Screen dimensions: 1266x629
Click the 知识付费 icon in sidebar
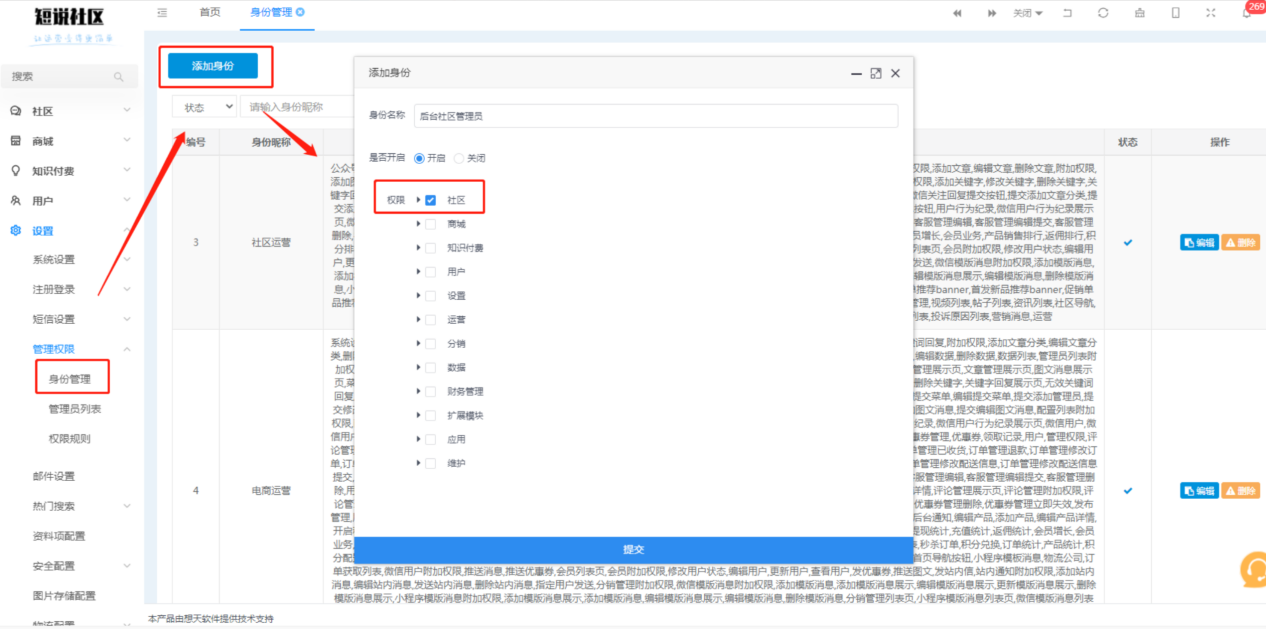coord(15,171)
